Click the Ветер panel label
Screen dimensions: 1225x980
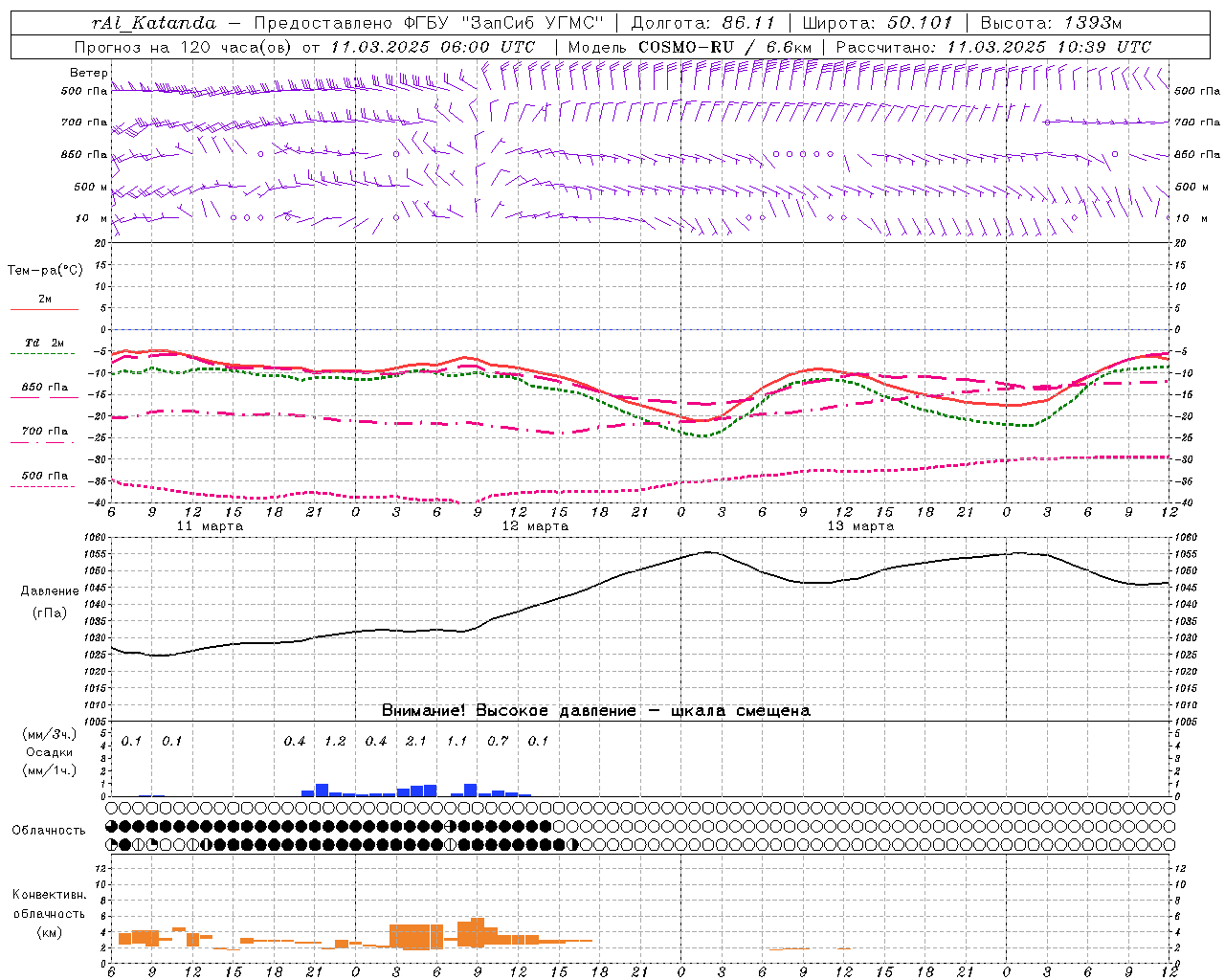[89, 73]
